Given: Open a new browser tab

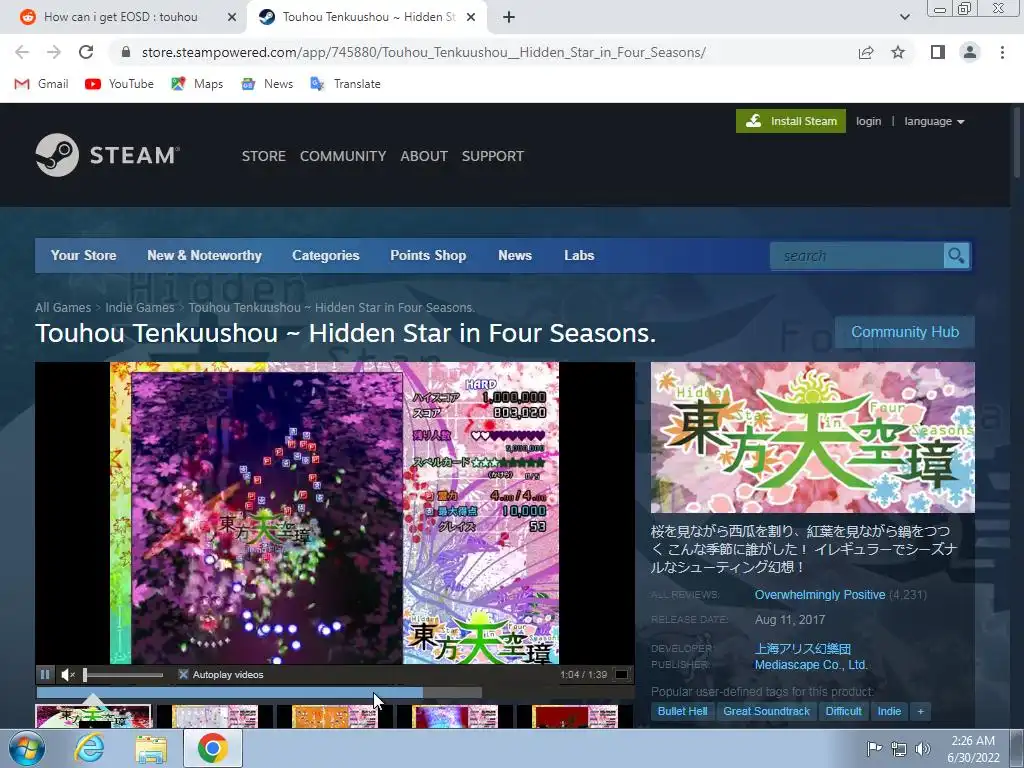Looking at the screenshot, I should [x=509, y=17].
